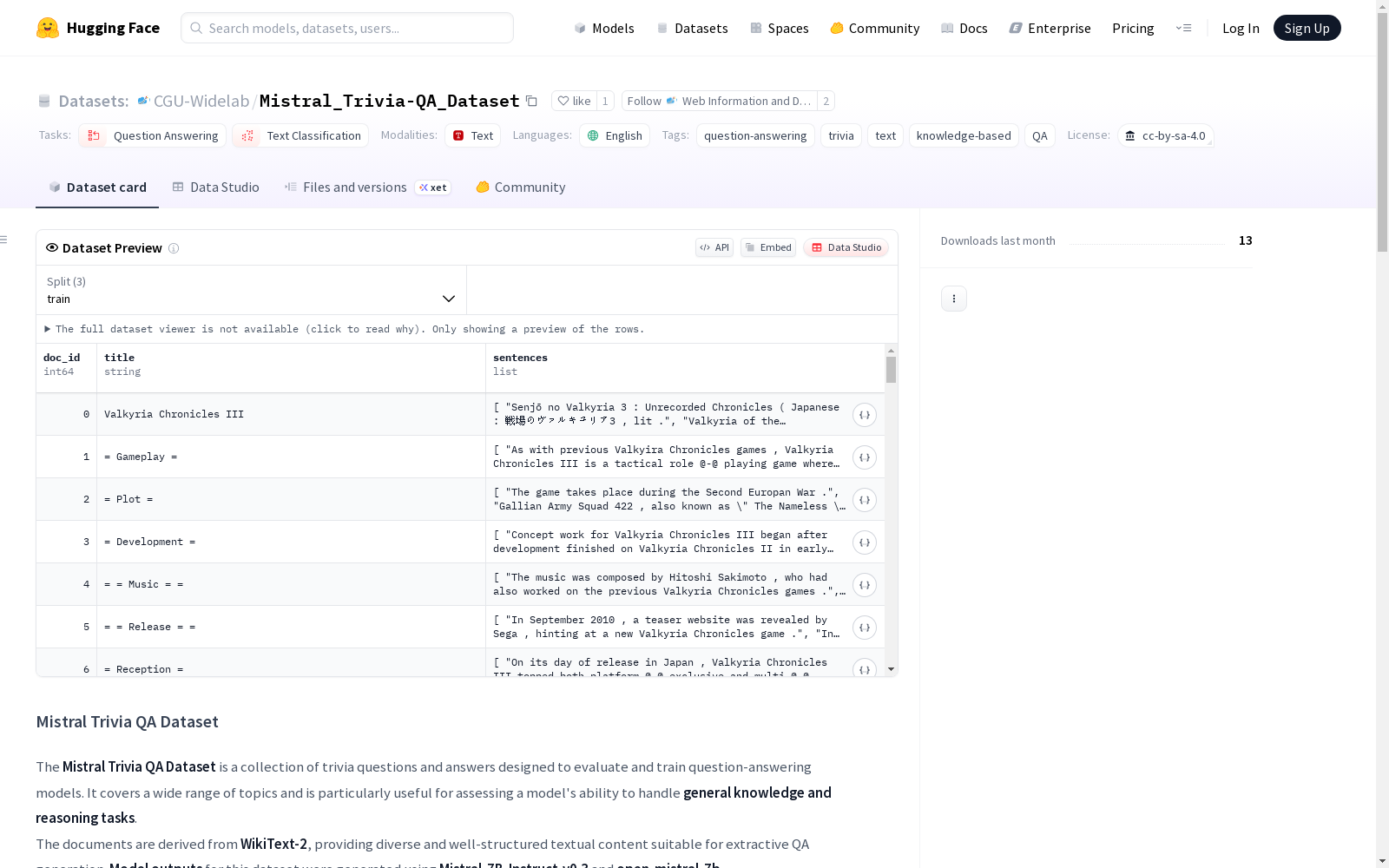1389x868 pixels.
Task: Open the more navigation menu icon
Action: point(1184,28)
